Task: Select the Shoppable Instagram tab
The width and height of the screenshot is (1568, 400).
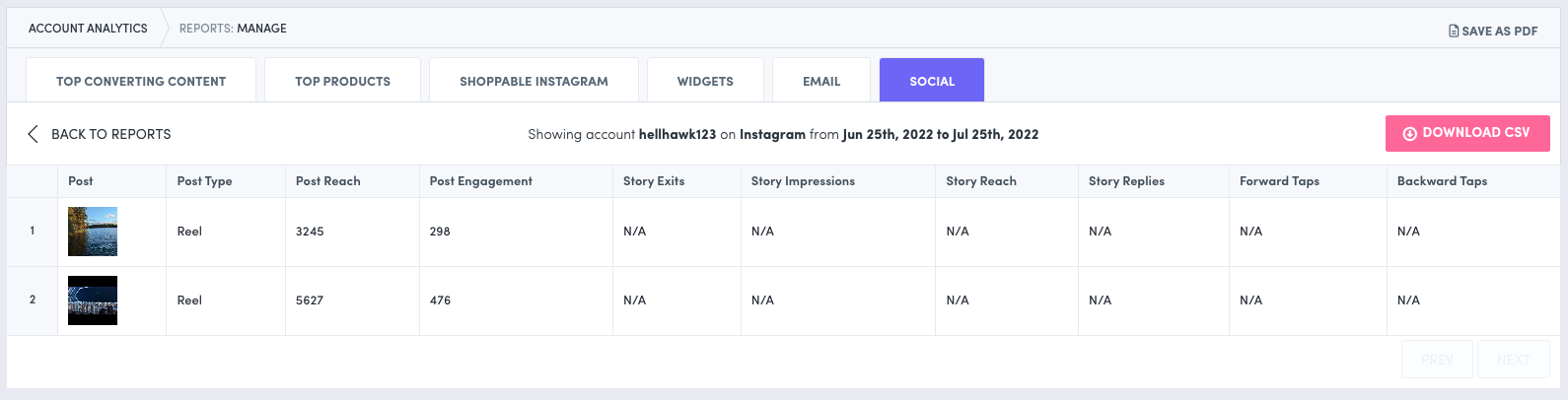Action: click(534, 81)
